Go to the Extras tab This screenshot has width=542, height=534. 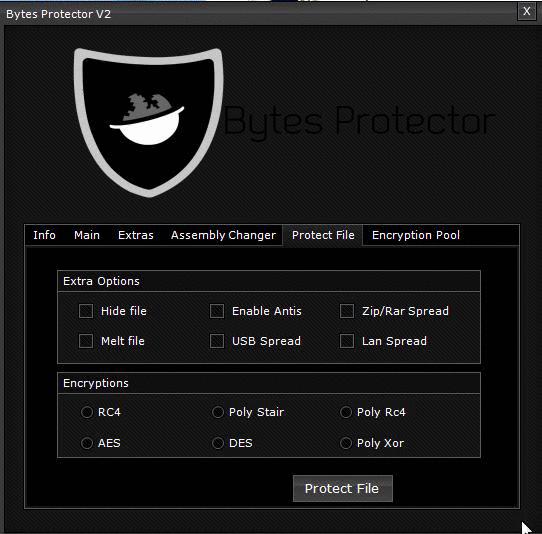point(136,235)
